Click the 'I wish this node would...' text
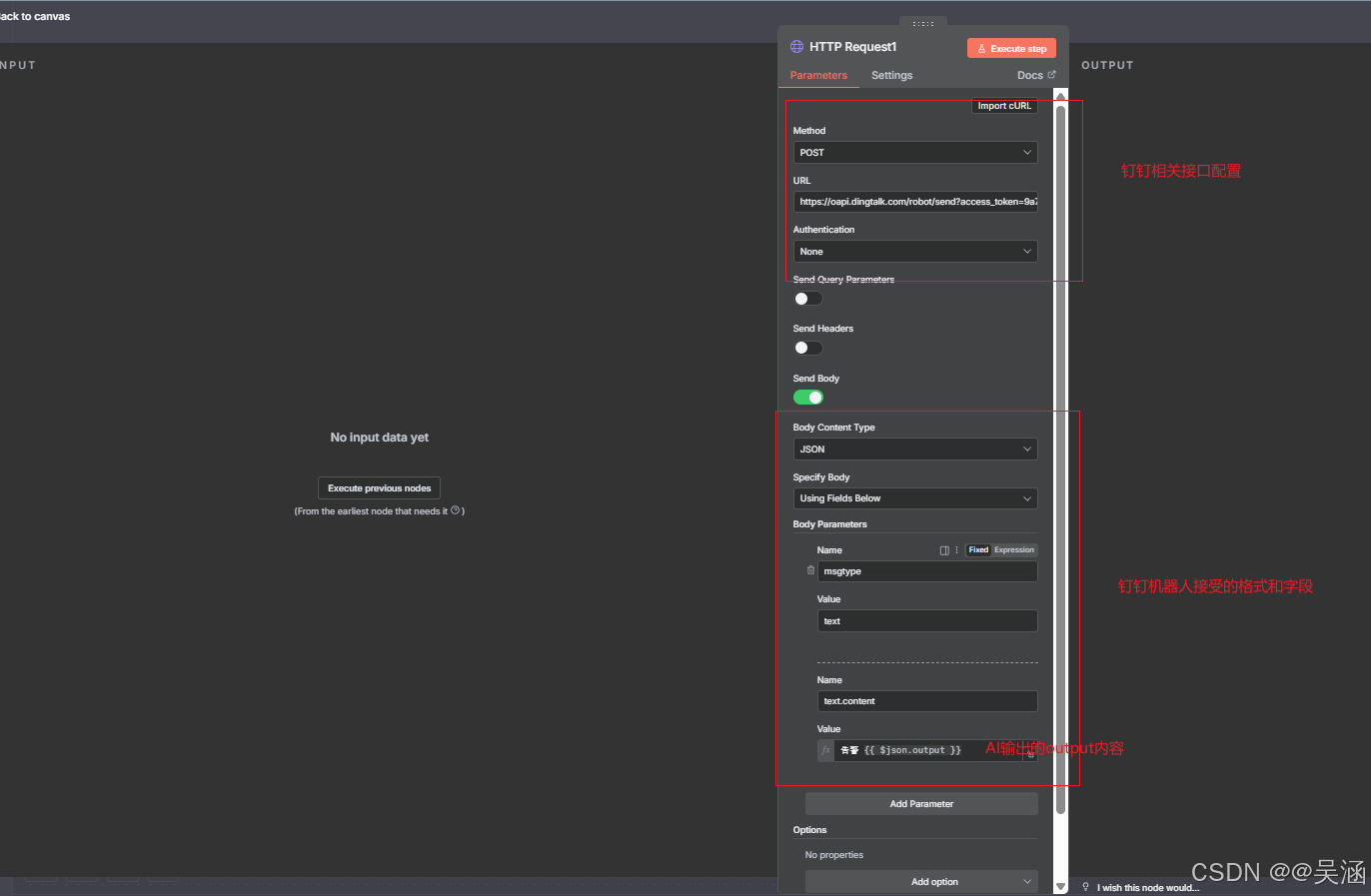Viewport: 1371px width, 896px height. [1147, 888]
